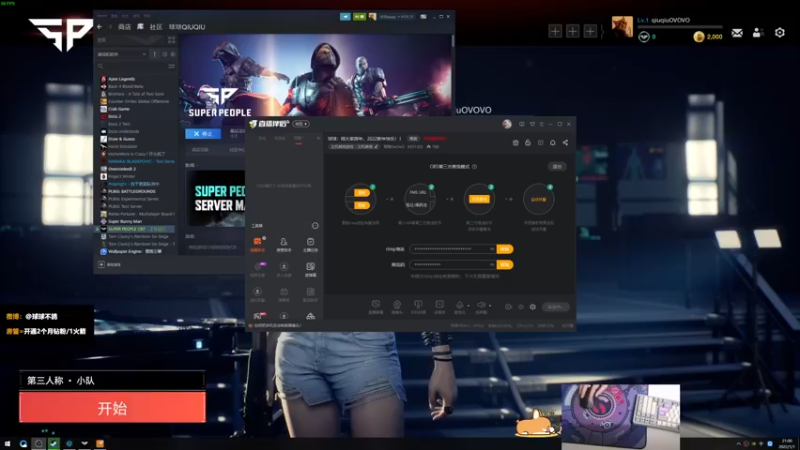800x450 pixels.
Task: Open Steam's green friends button in title bar
Action: [x=359, y=16]
